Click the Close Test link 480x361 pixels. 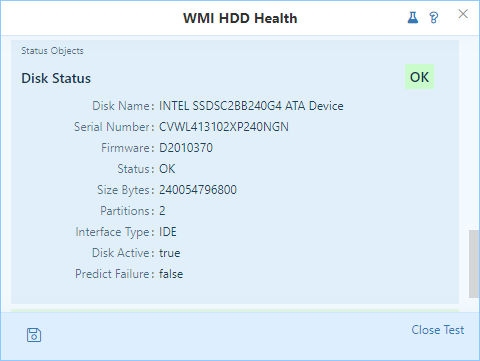(437, 330)
